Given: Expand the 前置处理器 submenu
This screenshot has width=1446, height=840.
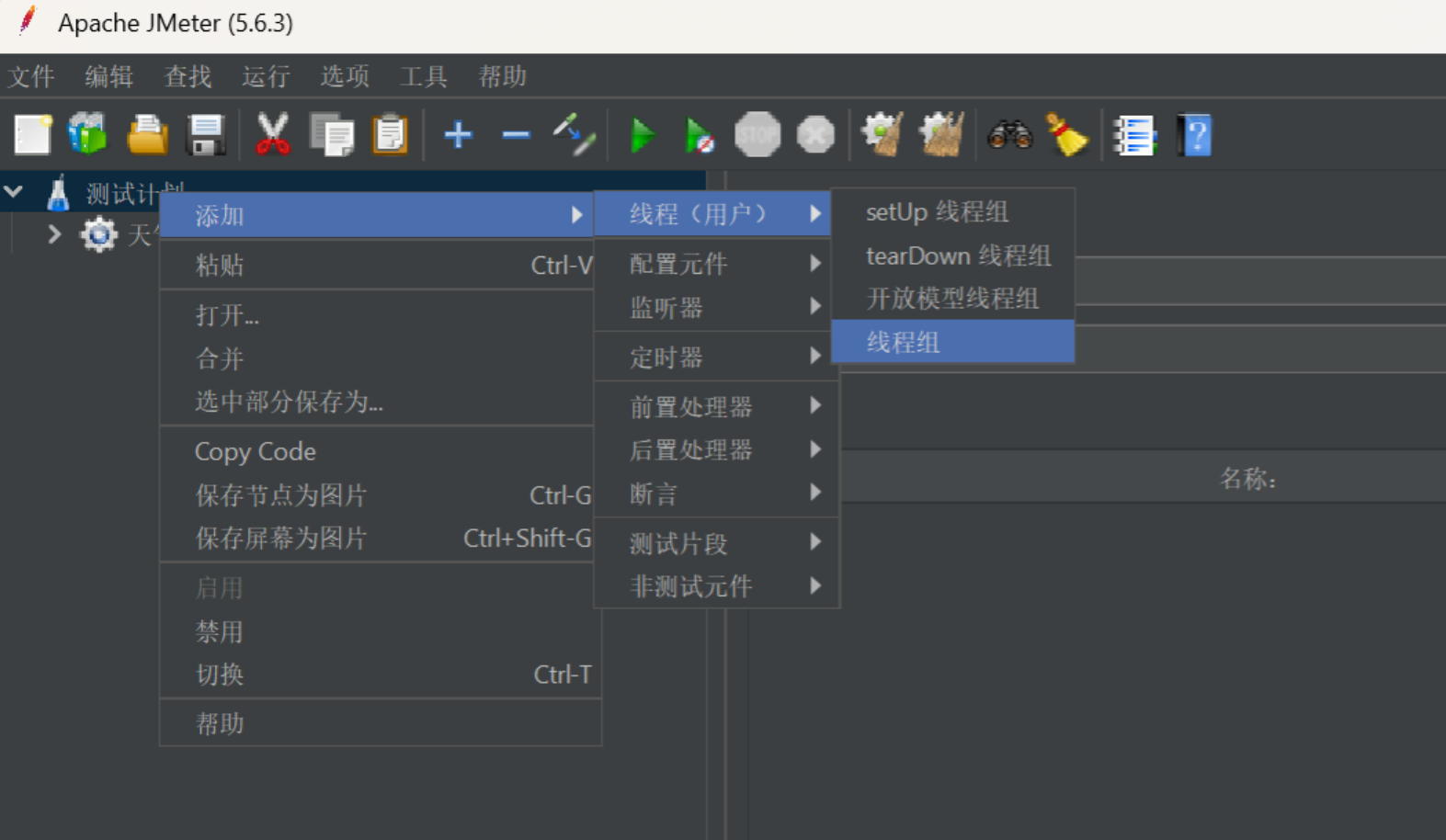Looking at the screenshot, I should tap(717, 406).
